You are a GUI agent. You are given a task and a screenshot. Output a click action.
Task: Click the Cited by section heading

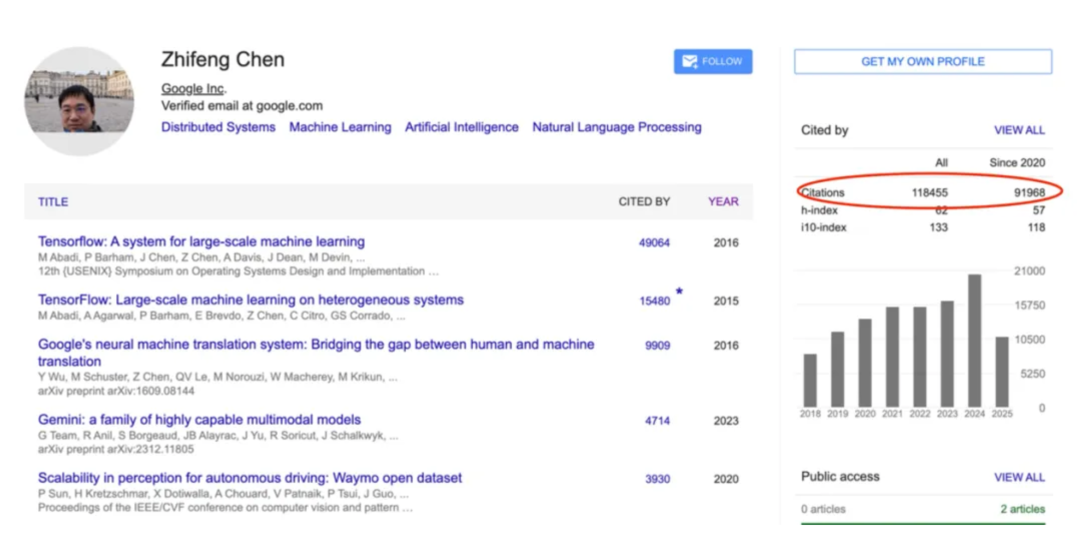pyautogui.click(x=824, y=130)
